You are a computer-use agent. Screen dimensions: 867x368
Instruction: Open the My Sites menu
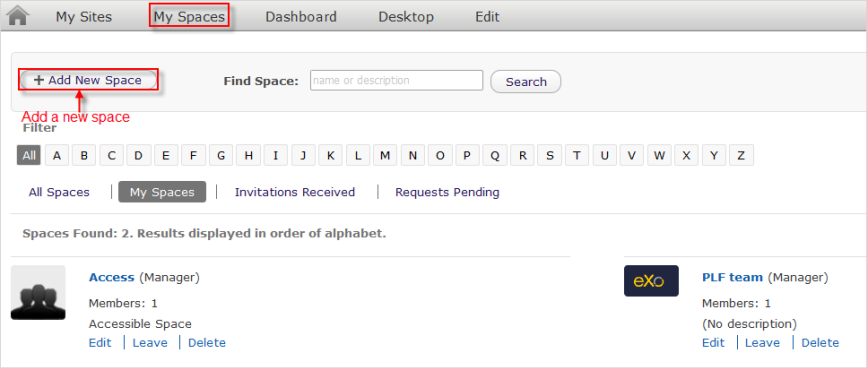coord(83,17)
